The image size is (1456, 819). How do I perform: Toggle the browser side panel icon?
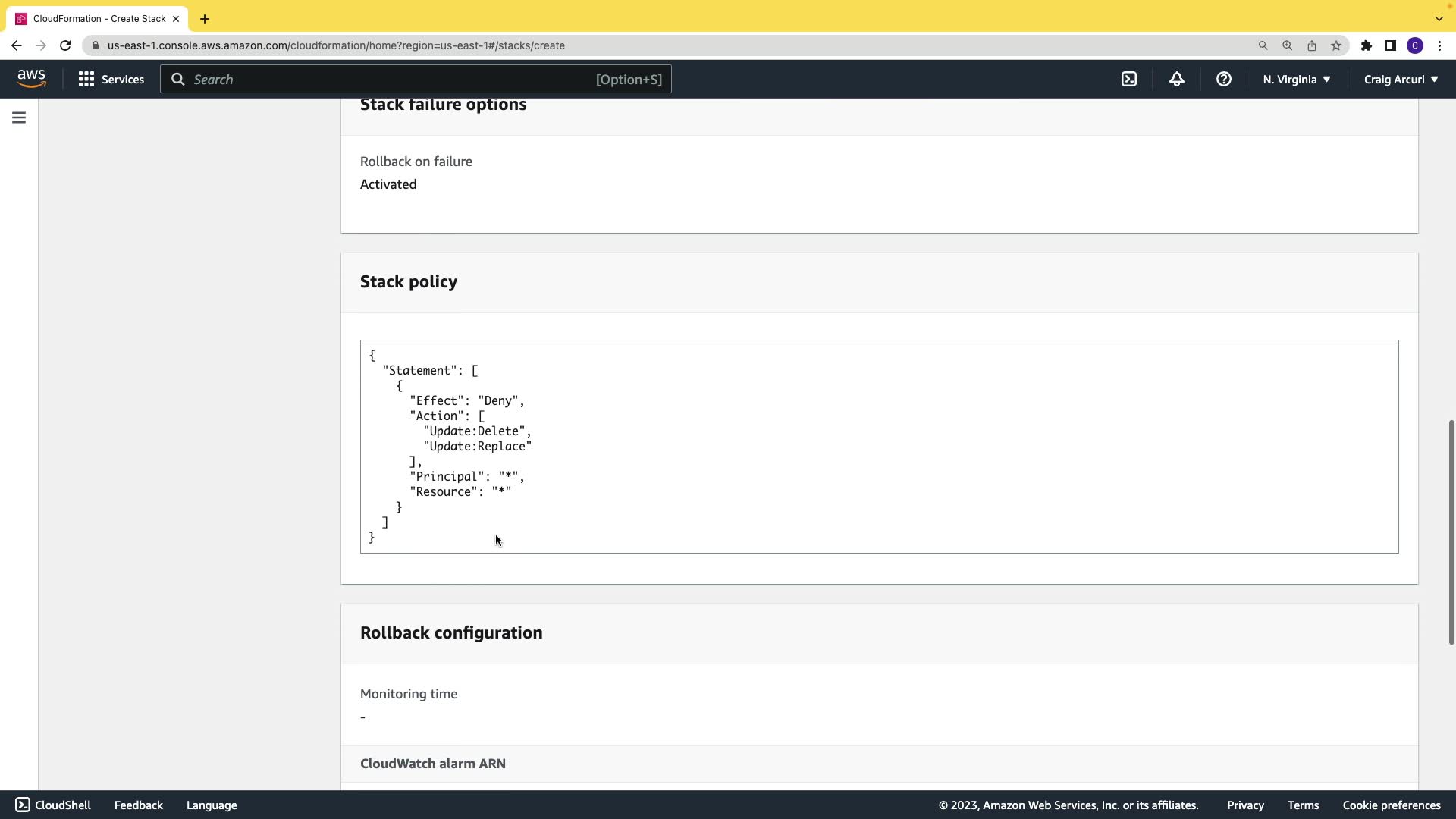pos(1390,45)
